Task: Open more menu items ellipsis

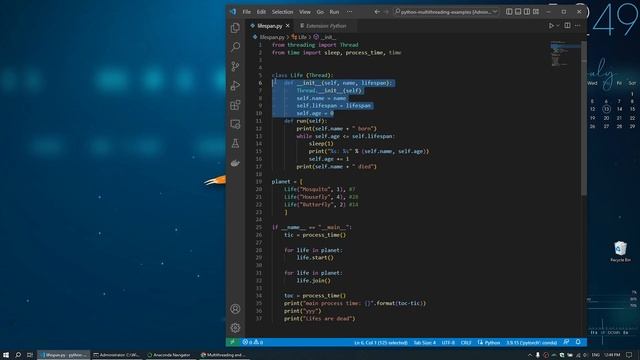Action: coord(349,12)
